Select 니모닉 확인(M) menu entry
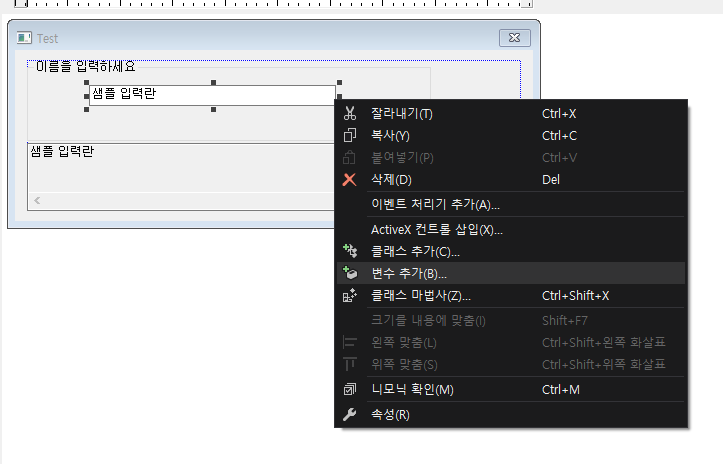 click(510, 389)
